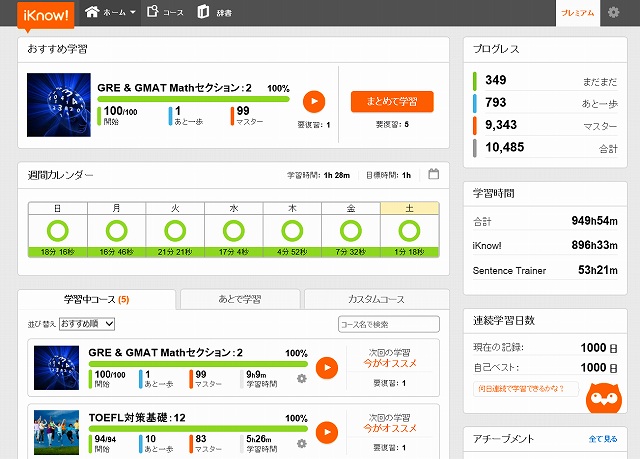
Task: Click the 5h26m 学習時間 value
Action: pyautogui.click(x=259, y=439)
